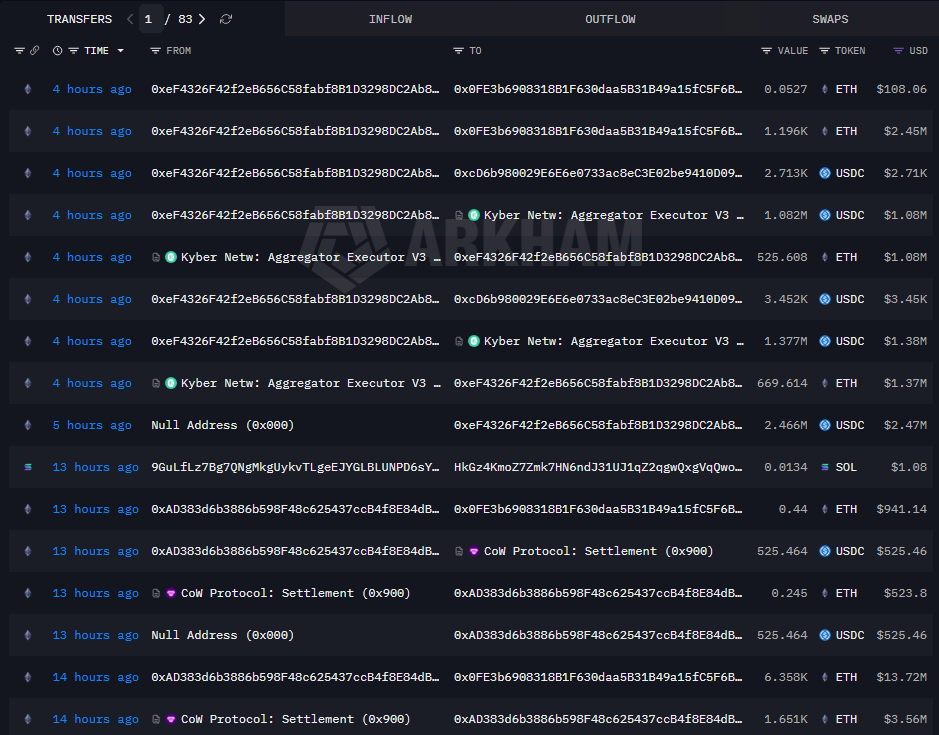The width and height of the screenshot is (939, 735).
Task: Select the 0.0527 value cell
Action: click(x=785, y=89)
